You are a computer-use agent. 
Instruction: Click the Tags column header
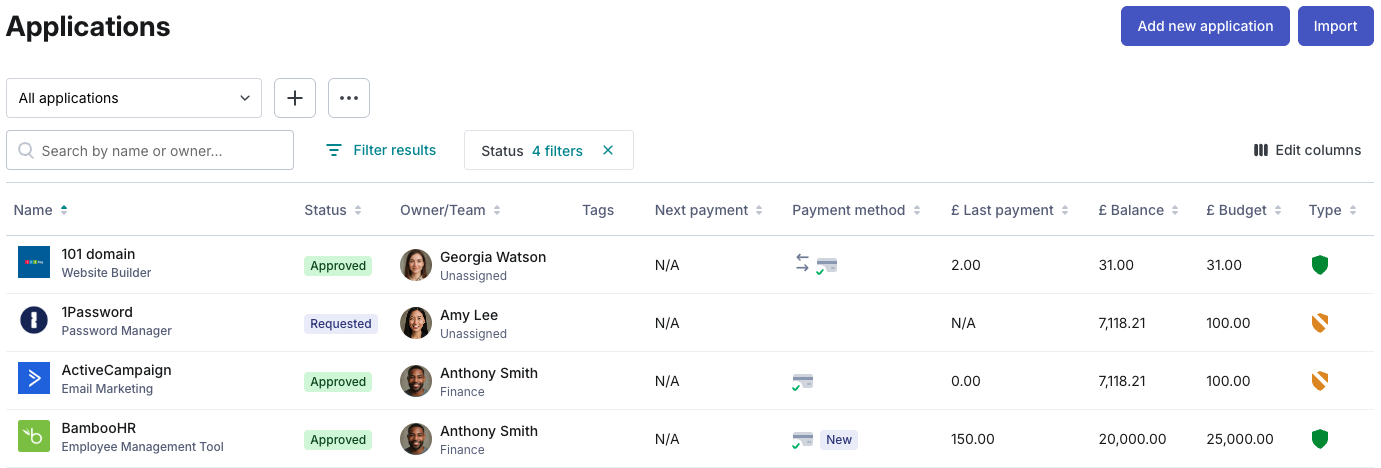point(598,210)
